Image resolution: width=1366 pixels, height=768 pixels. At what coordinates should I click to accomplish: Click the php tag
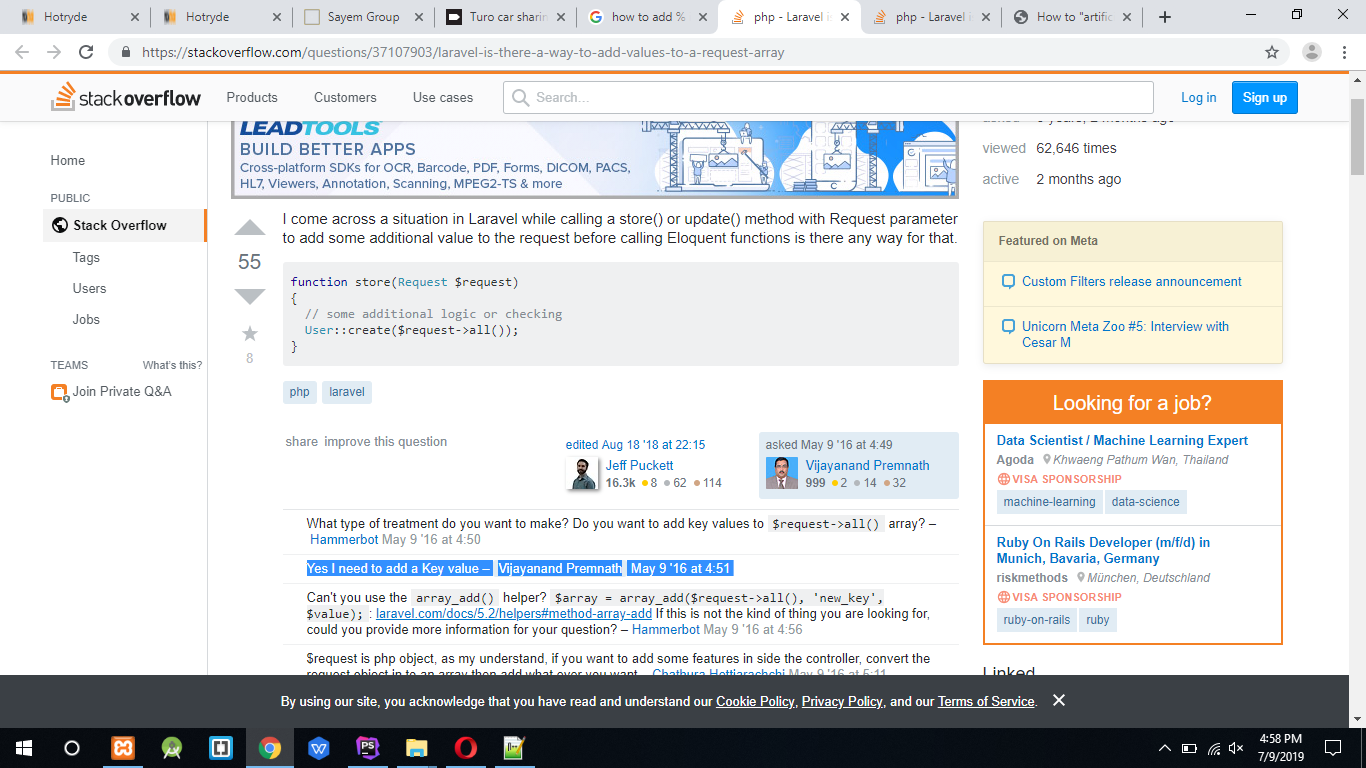pos(300,392)
